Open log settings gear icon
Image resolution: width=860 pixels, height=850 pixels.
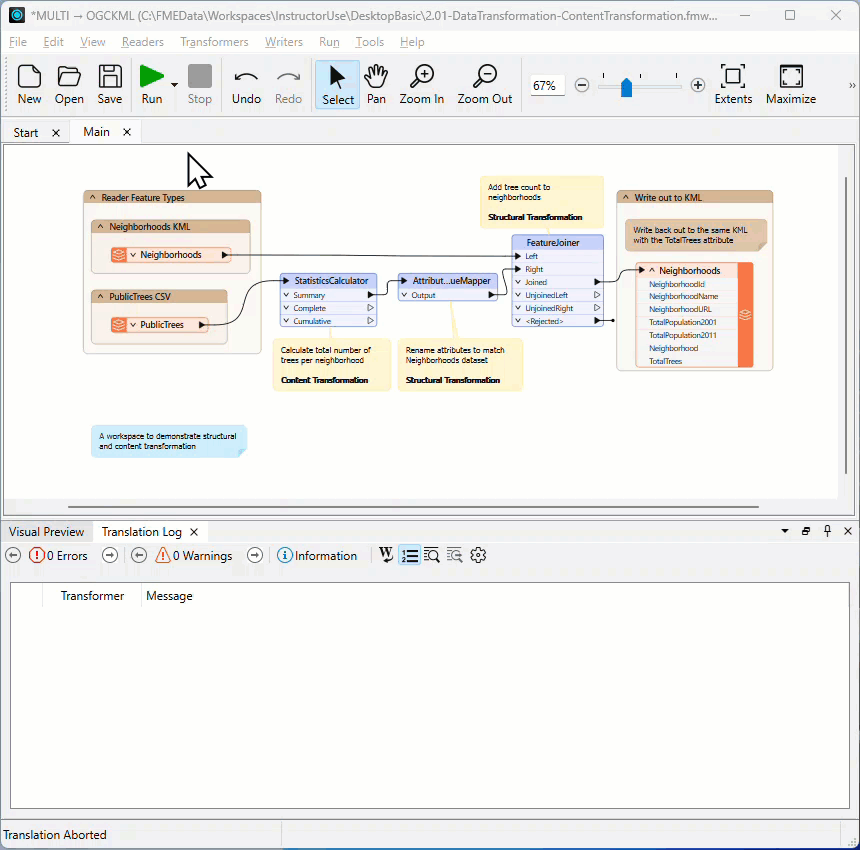click(x=478, y=555)
